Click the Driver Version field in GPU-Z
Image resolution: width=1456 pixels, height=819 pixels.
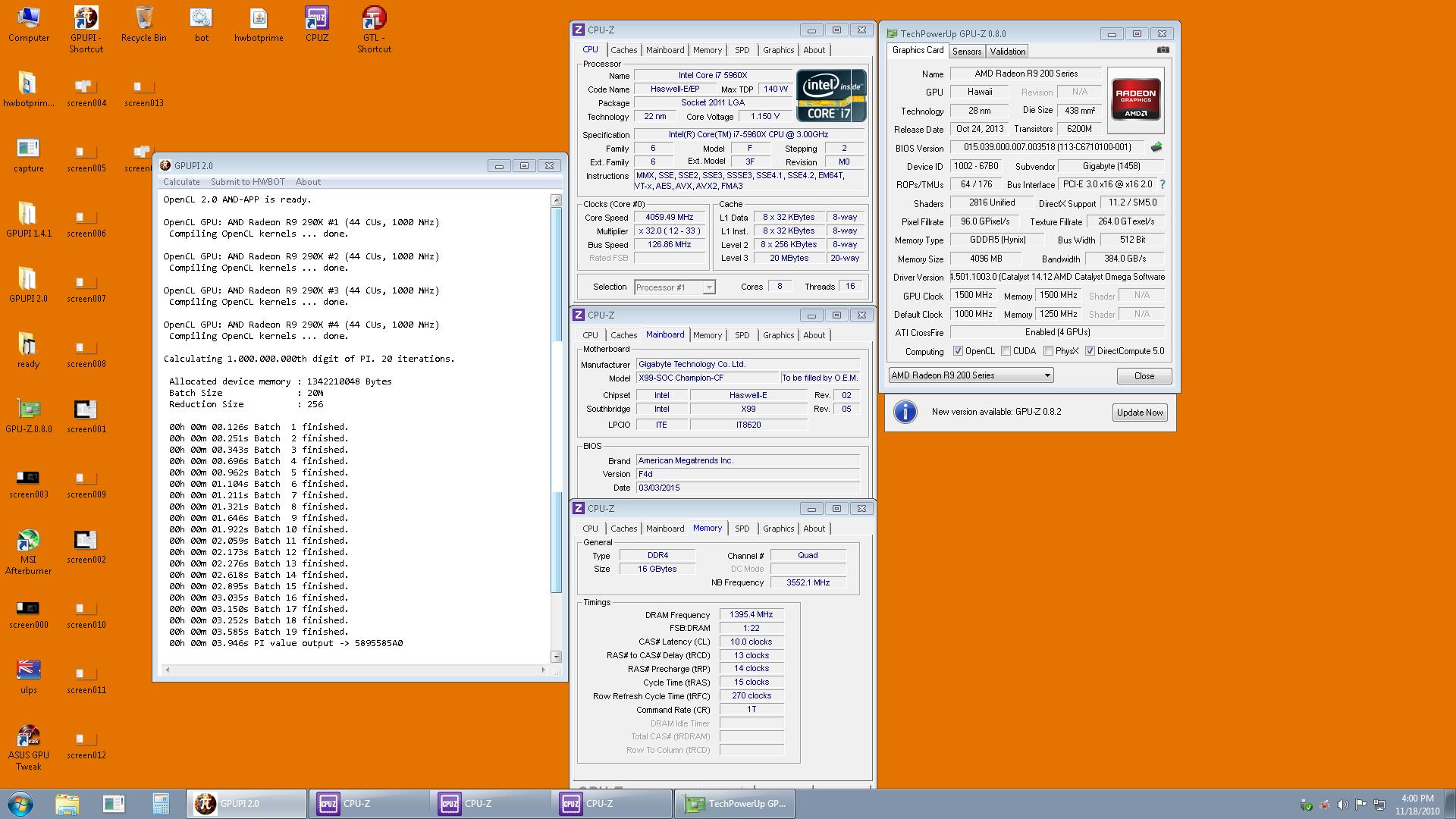click(x=1057, y=277)
